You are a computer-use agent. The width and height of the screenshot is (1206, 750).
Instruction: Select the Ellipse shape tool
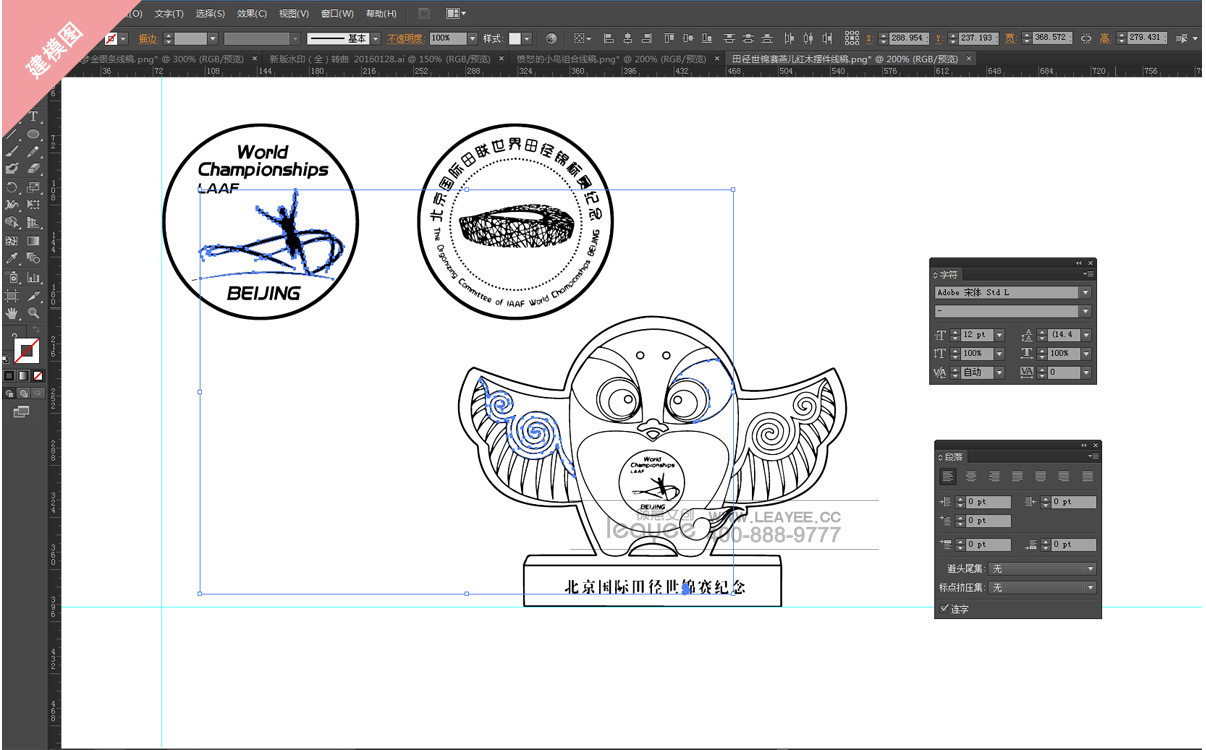tap(33, 134)
